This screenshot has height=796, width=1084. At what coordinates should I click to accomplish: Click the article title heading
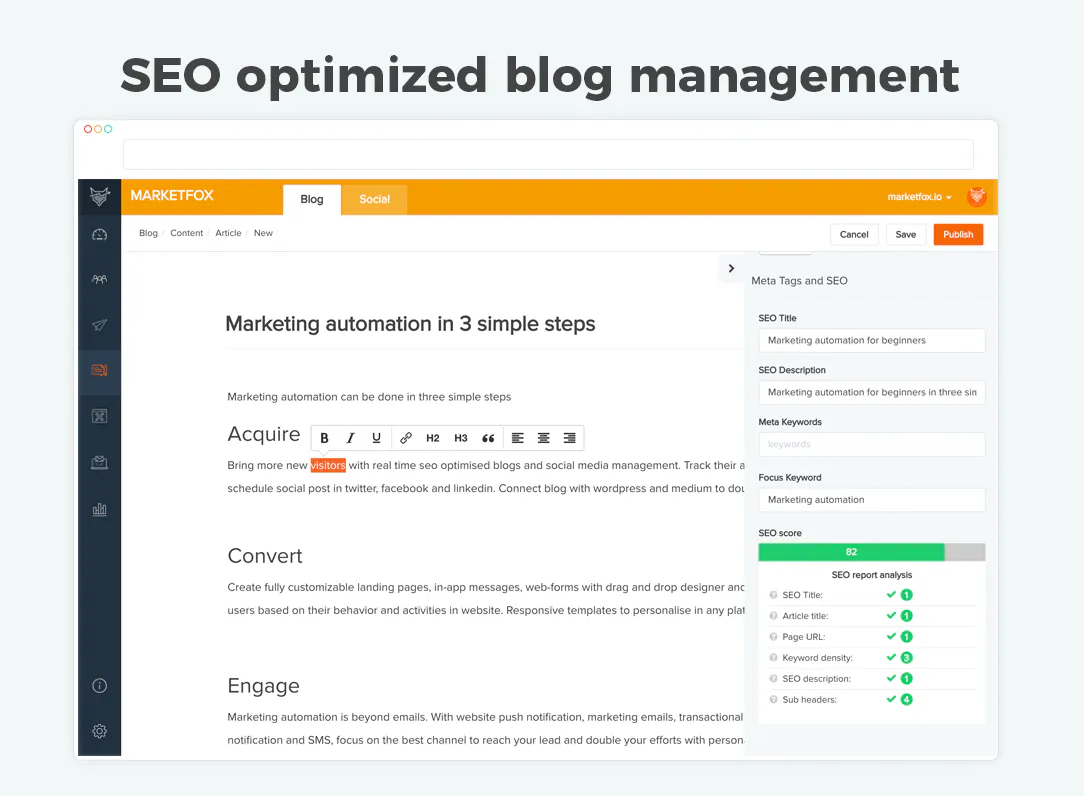(x=411, y=324)
